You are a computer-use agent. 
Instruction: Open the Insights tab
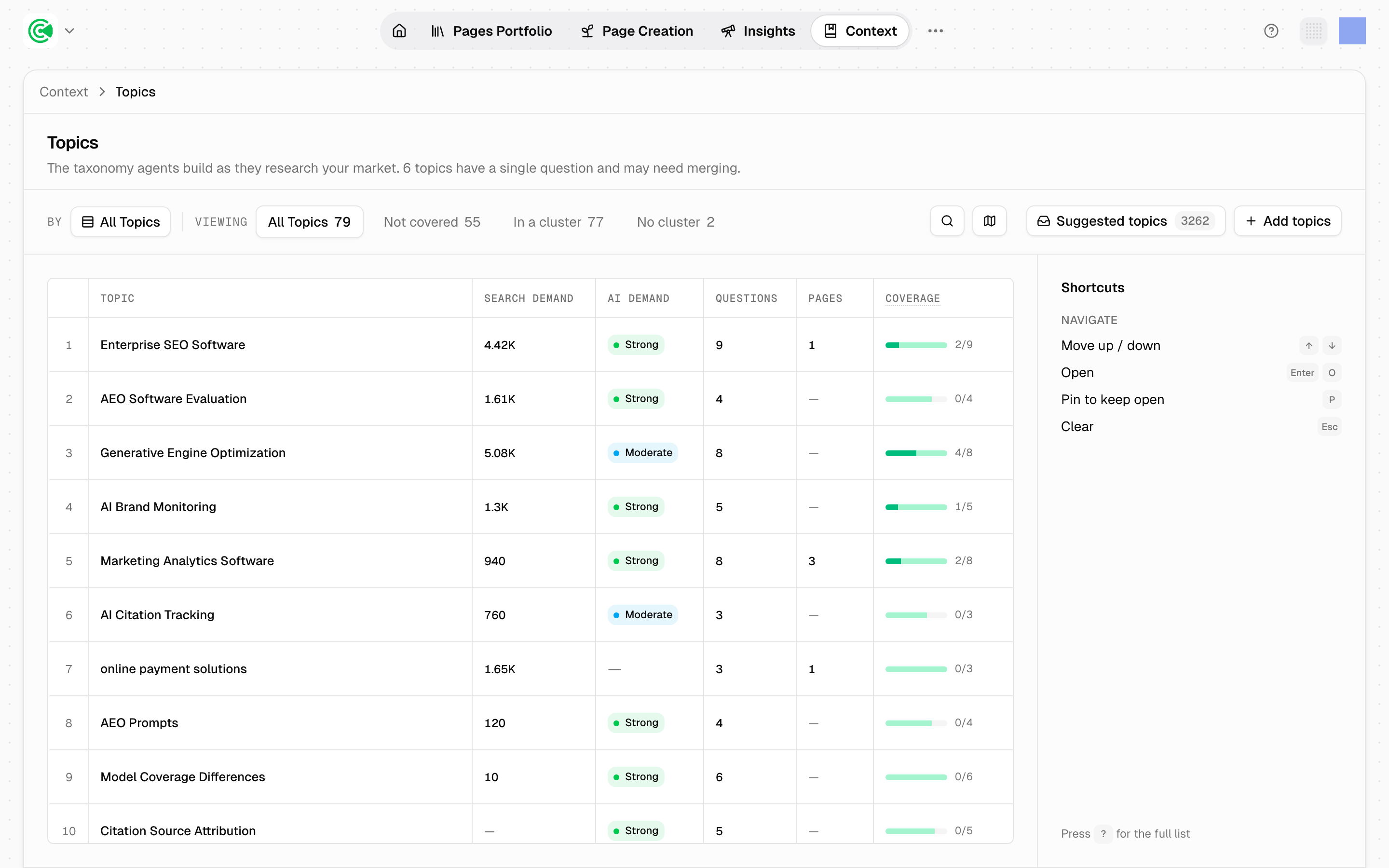pyautogui.click(x=758, y=31)
